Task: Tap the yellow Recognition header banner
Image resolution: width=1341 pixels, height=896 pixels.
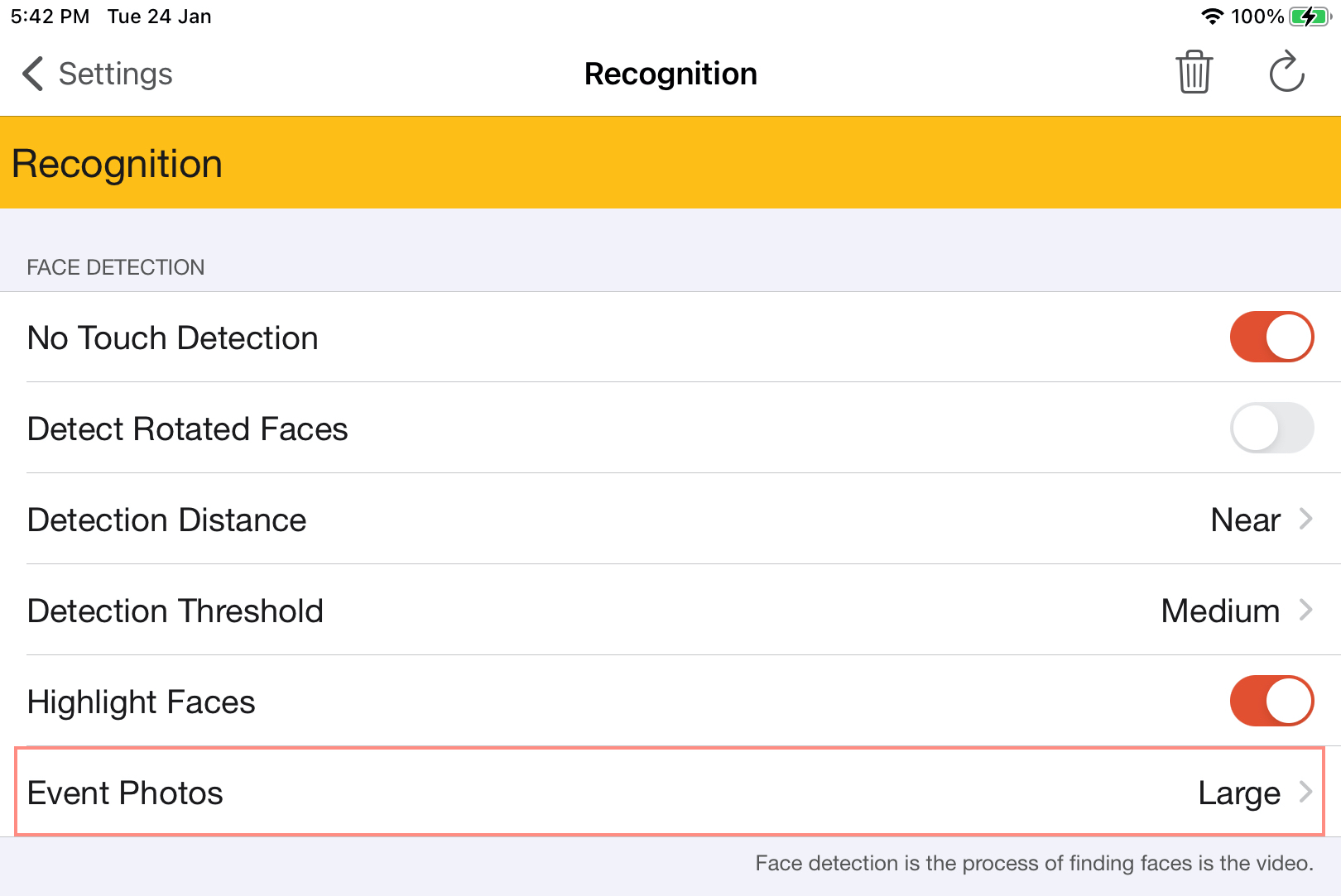Action: tap(670, 163)
